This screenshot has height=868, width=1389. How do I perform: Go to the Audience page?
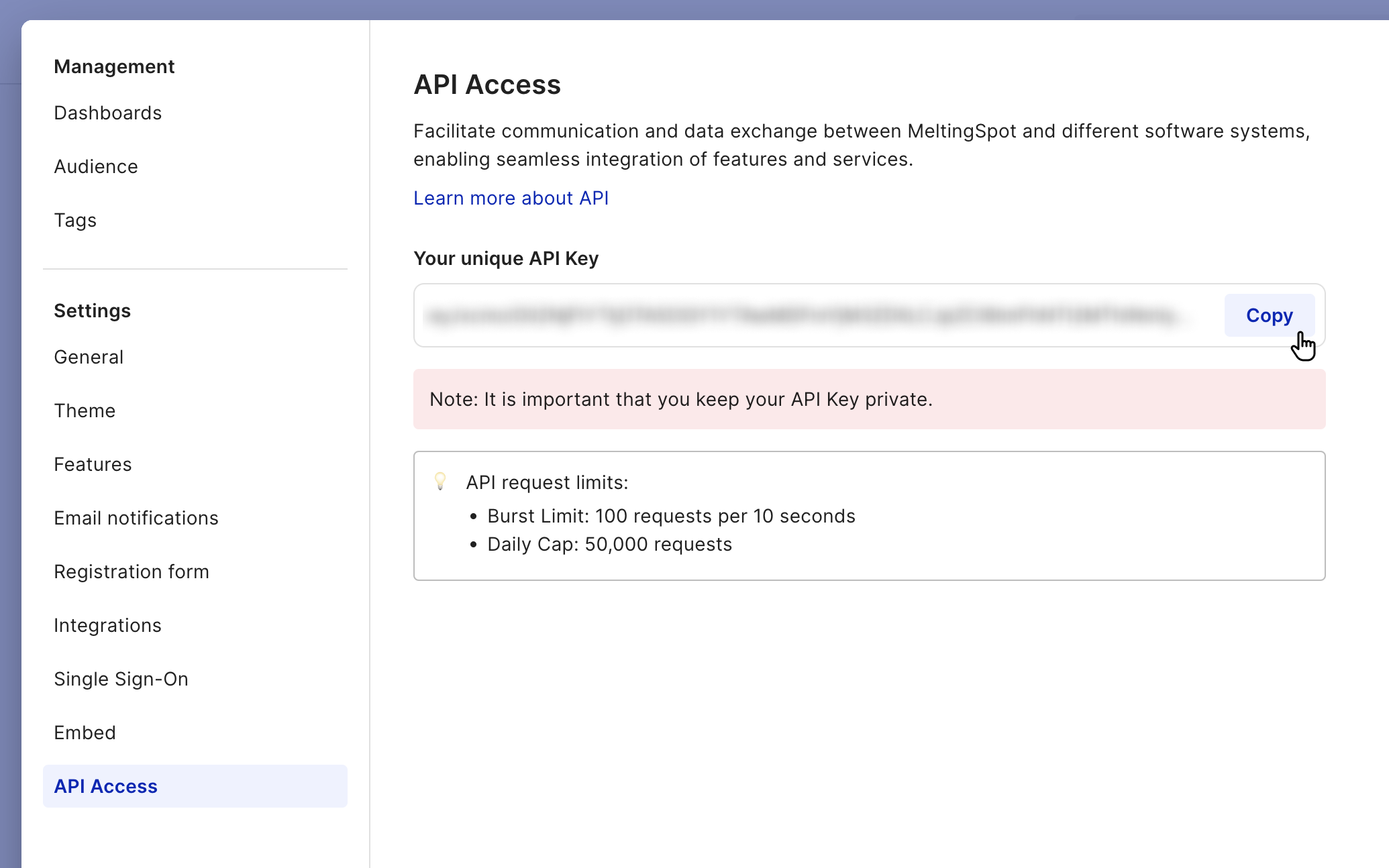pyautogui.click(x=95, y=166)
